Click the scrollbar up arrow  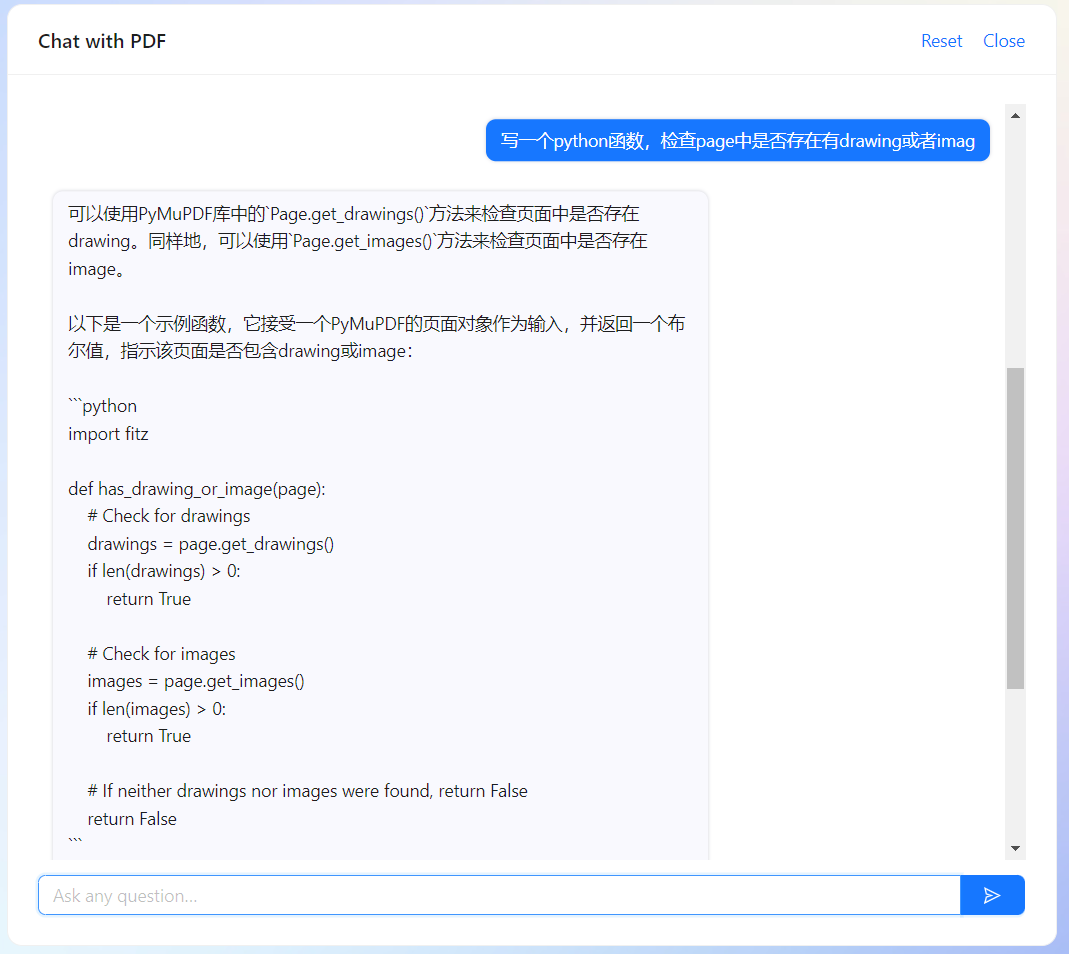(1015, 115)
